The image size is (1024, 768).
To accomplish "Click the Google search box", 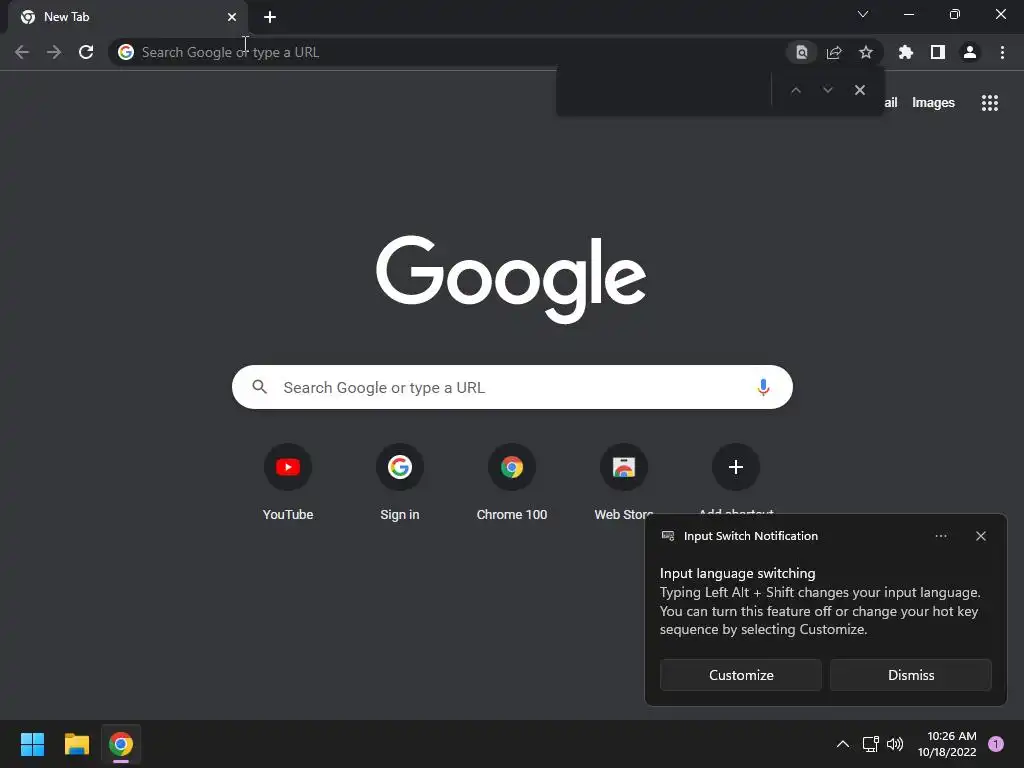I will pyautogui.click(x=512, y=387).
